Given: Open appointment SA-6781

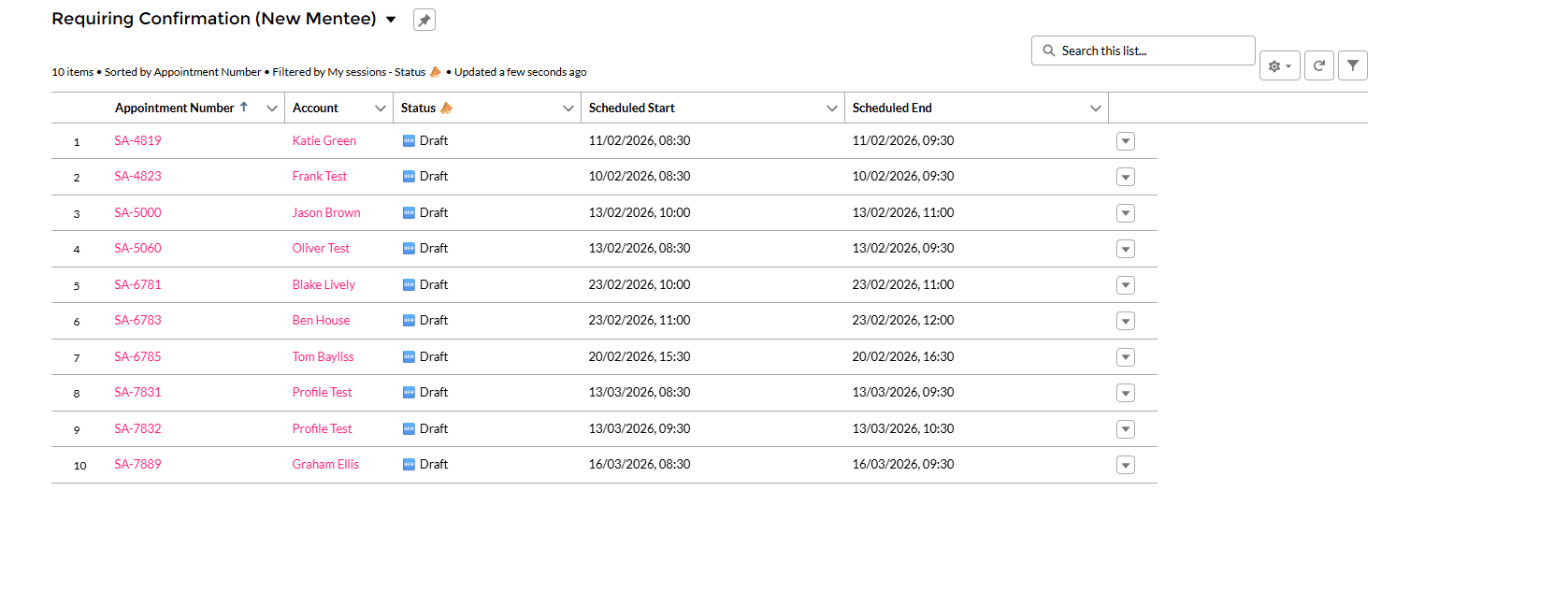Looking at the screenshot, I should [137, 284].
